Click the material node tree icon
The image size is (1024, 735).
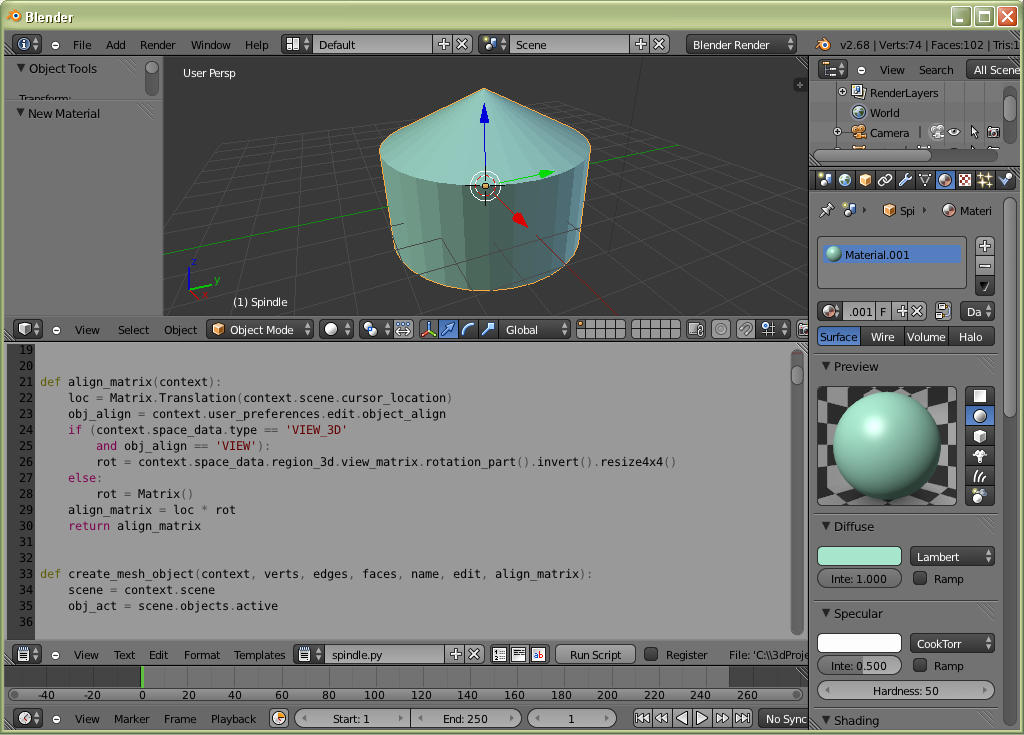pyautogui.click(x=942, y=311)
